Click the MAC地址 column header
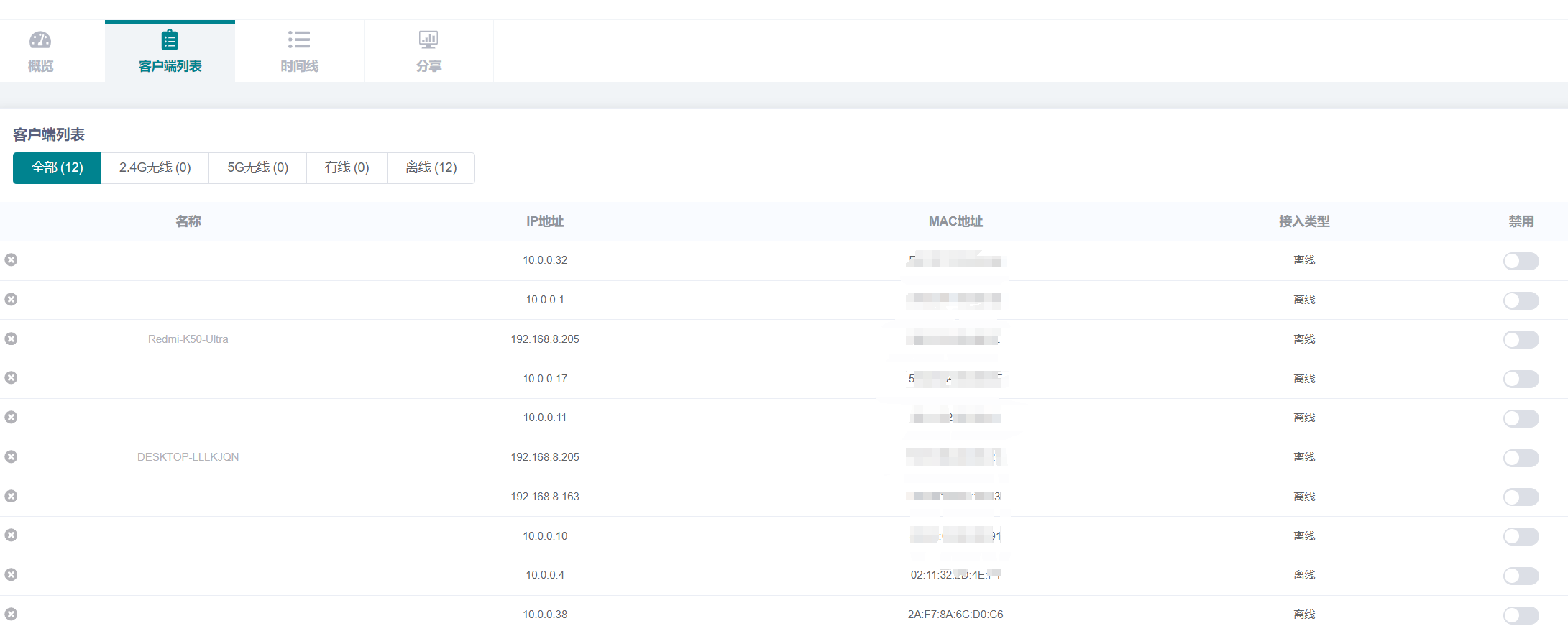The image size is (1568, 626). tap(955, 221)
